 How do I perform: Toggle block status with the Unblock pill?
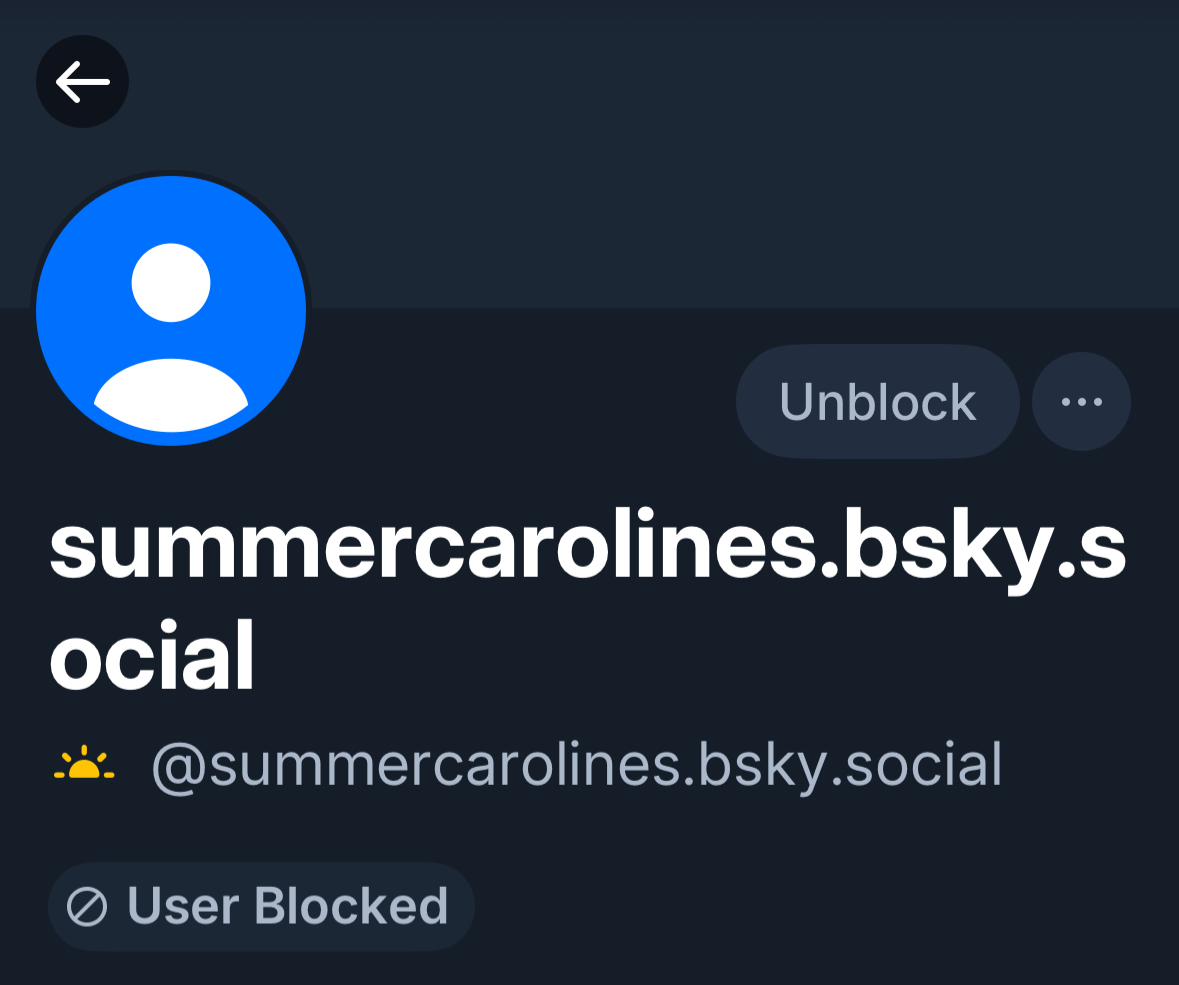pyautogui.click(x=877, y=402)
